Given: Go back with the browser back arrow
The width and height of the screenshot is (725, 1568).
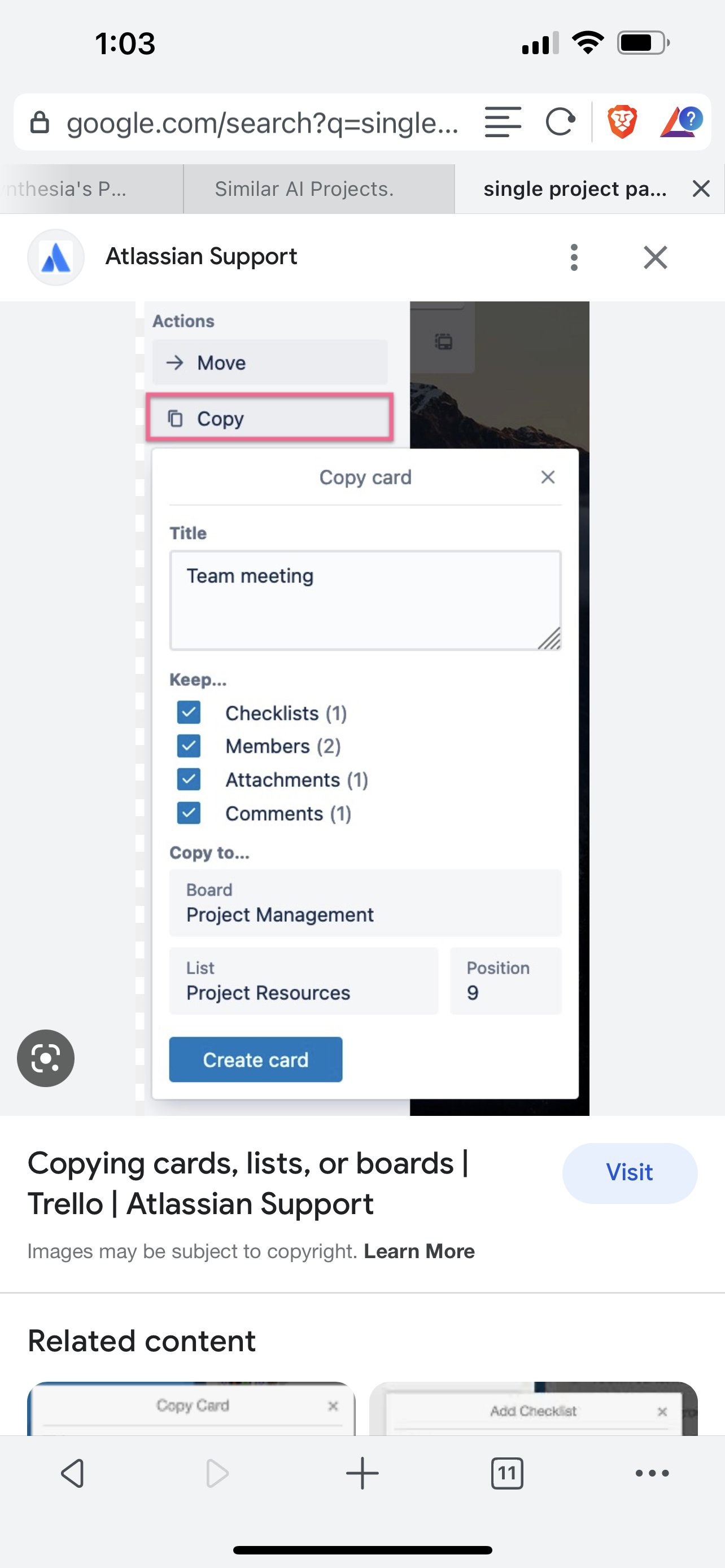Looking at the screenshot, I should (73, 1473).
